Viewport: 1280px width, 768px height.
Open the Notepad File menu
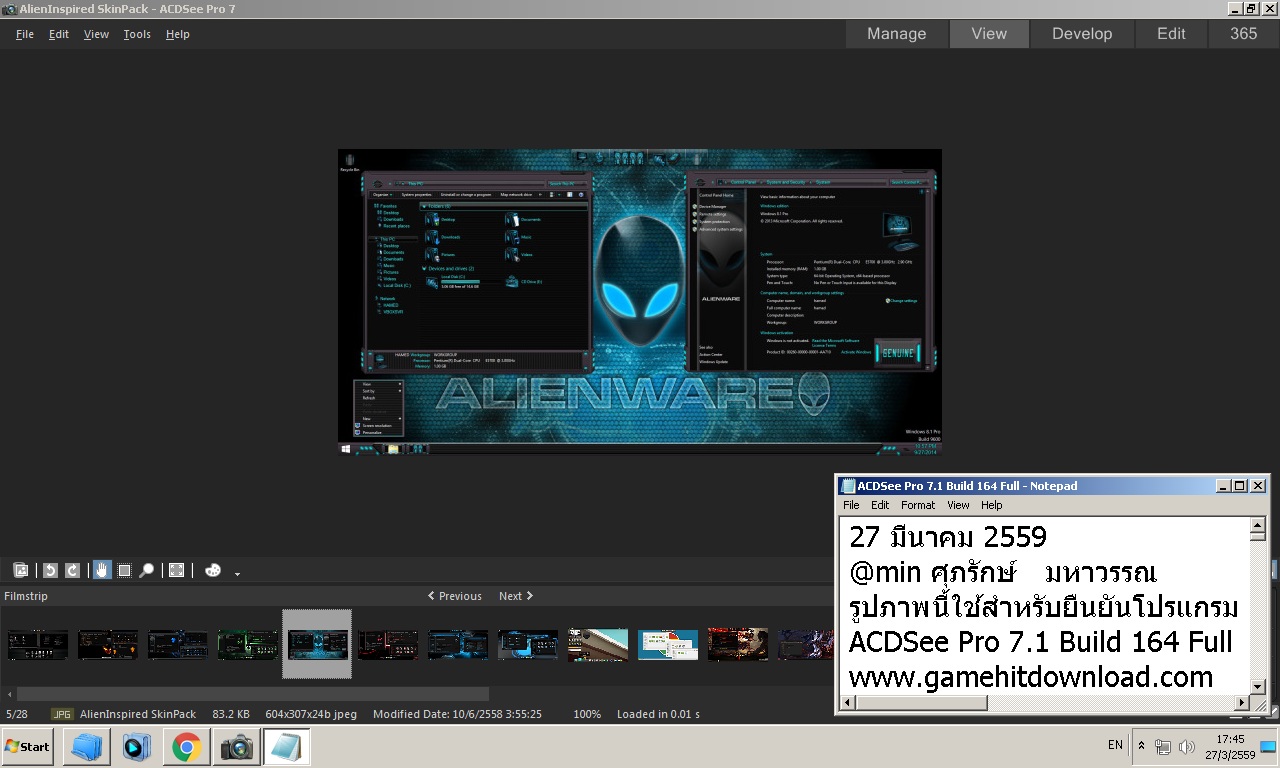pyautogui.click(x=851, y=505)
